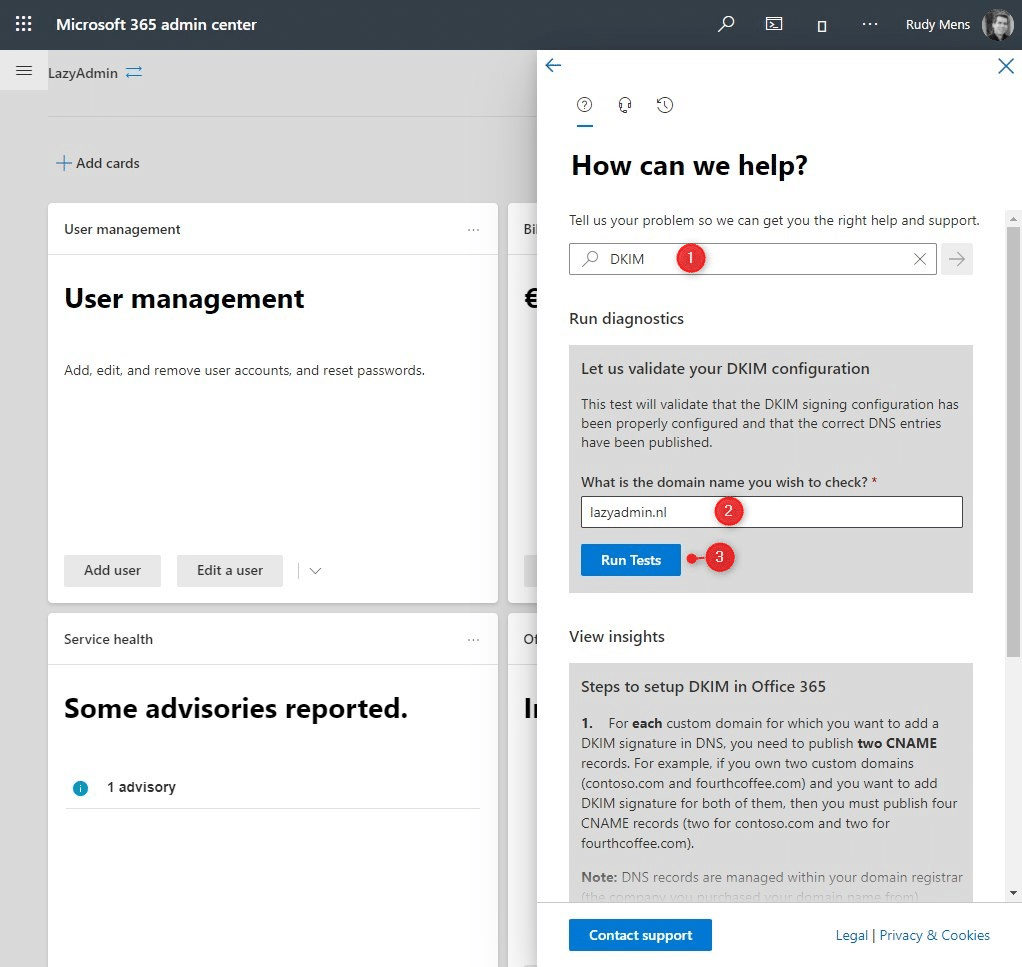Click the help pane scrollbar up arrow
The image size is (1022, 967).
[1013, 219]
